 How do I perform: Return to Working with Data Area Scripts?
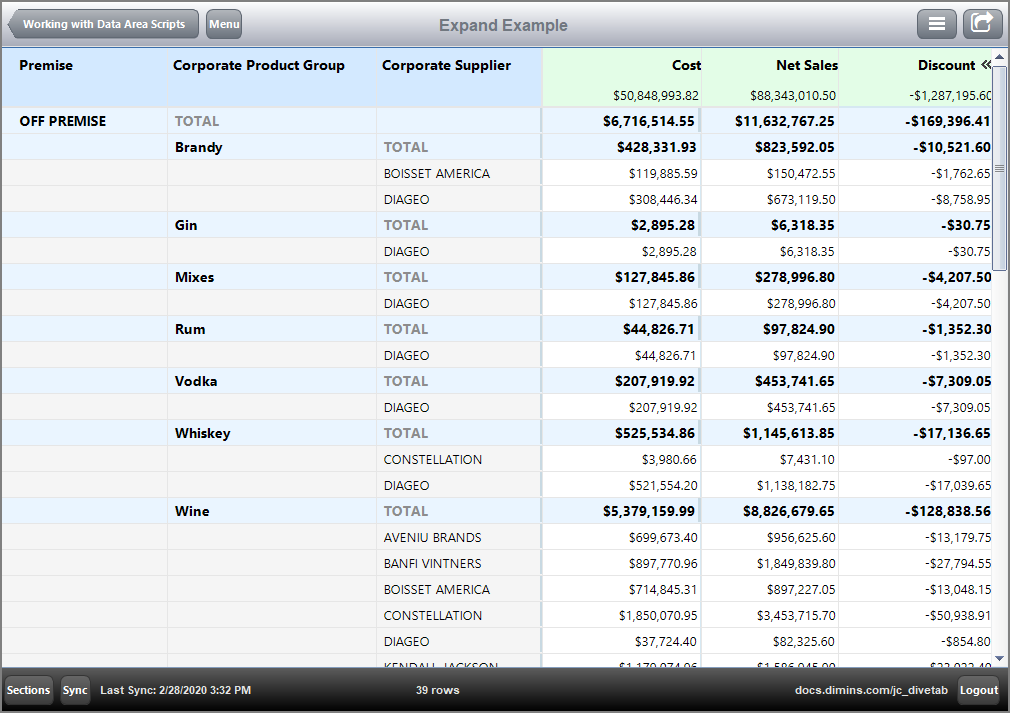pyautogui.click(x=103, y=23)
